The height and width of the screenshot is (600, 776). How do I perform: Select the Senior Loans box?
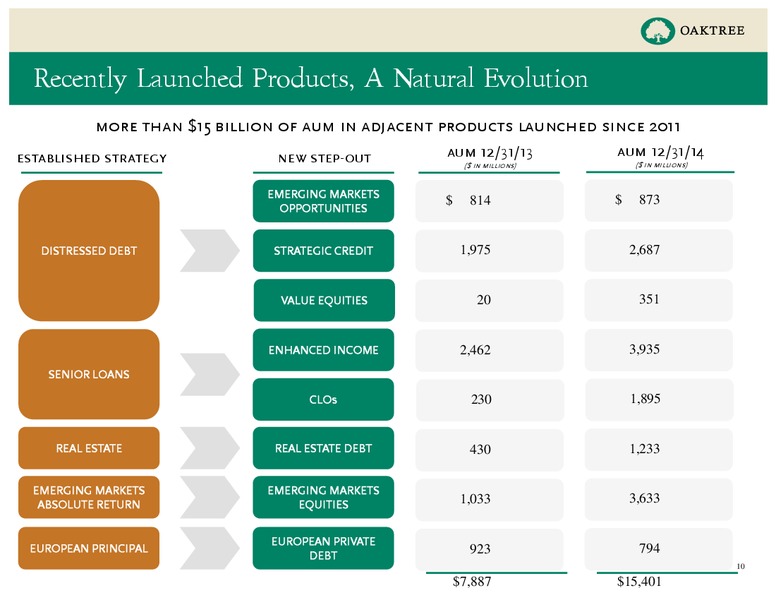(x=89, y=374)
